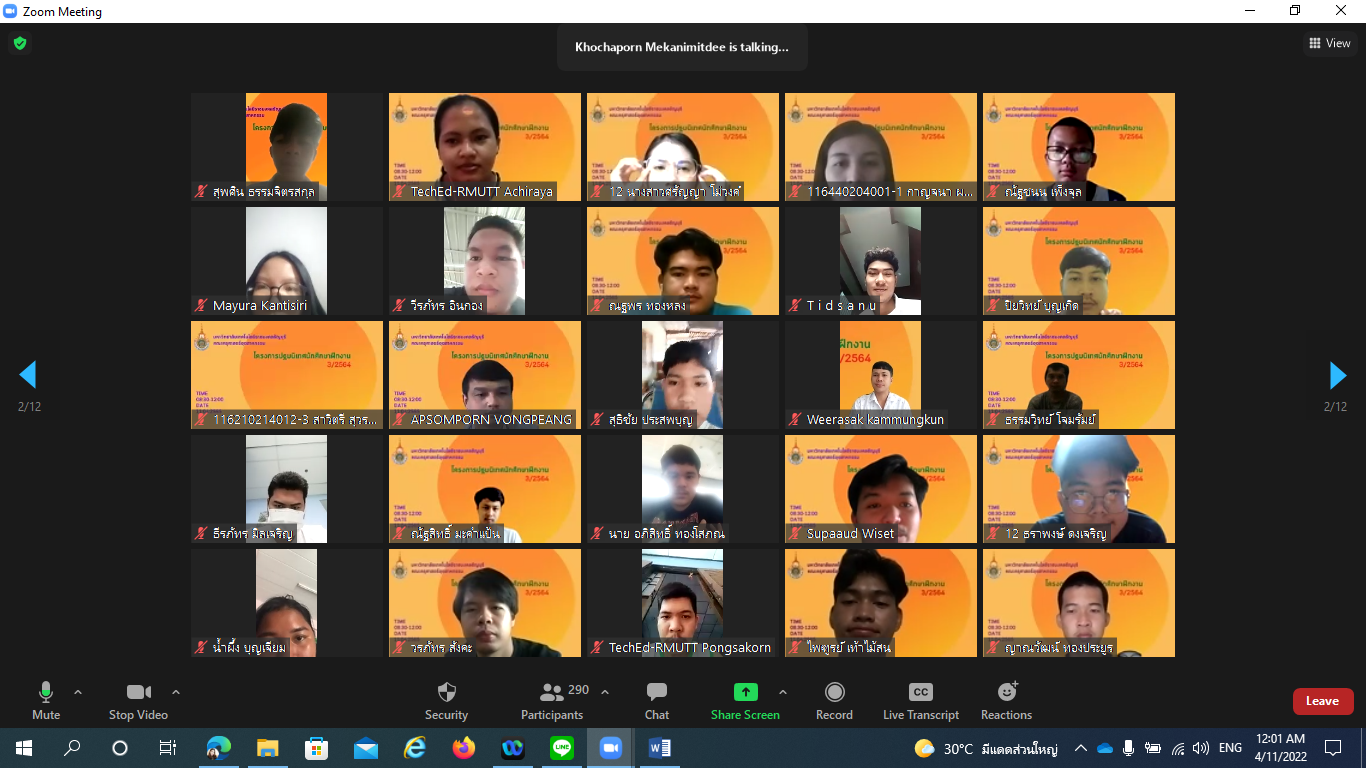Image resolution: width=1366 pixels, height=768 pixels.
Task: Start Share Screen
Action: (745, 700)
